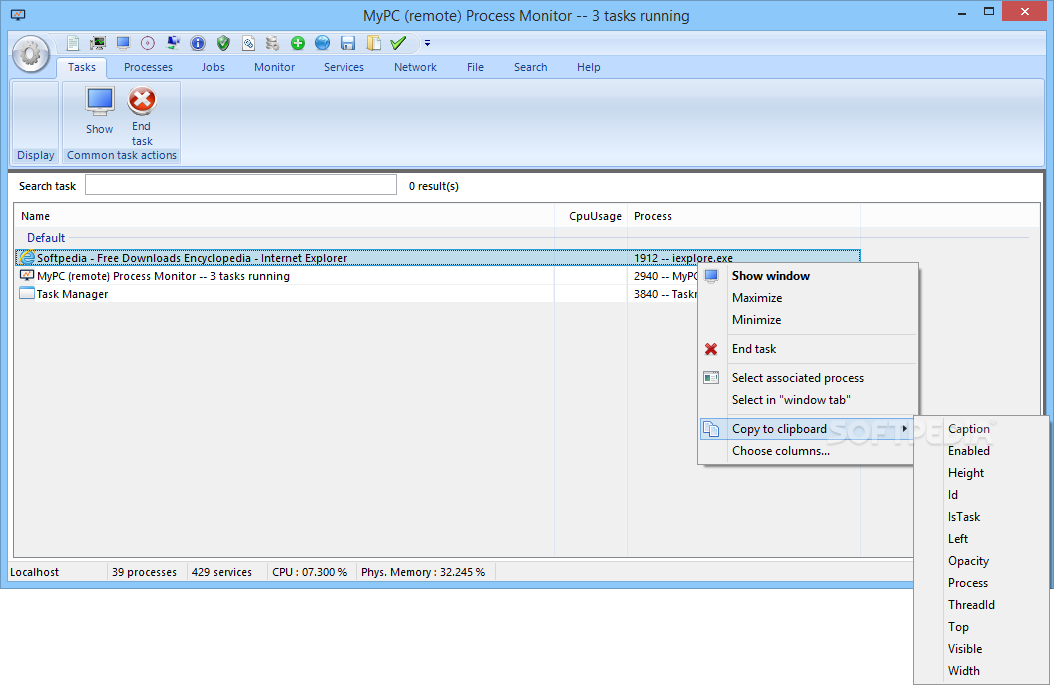Image resolution: width=1054 pixels, height=685 pixels.
Task: Copy Process value from submenu
Action: [x=981, y=583]
